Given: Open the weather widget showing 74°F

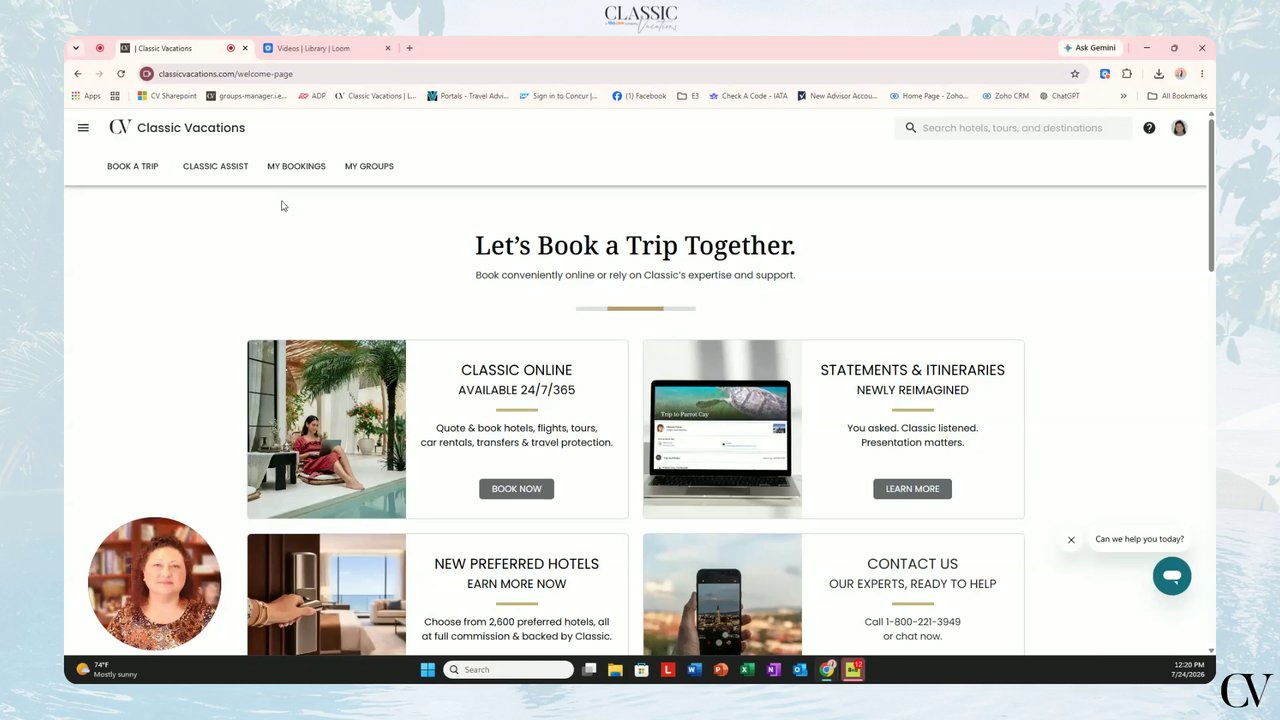Looking at the screenshot, I should 107,670.
